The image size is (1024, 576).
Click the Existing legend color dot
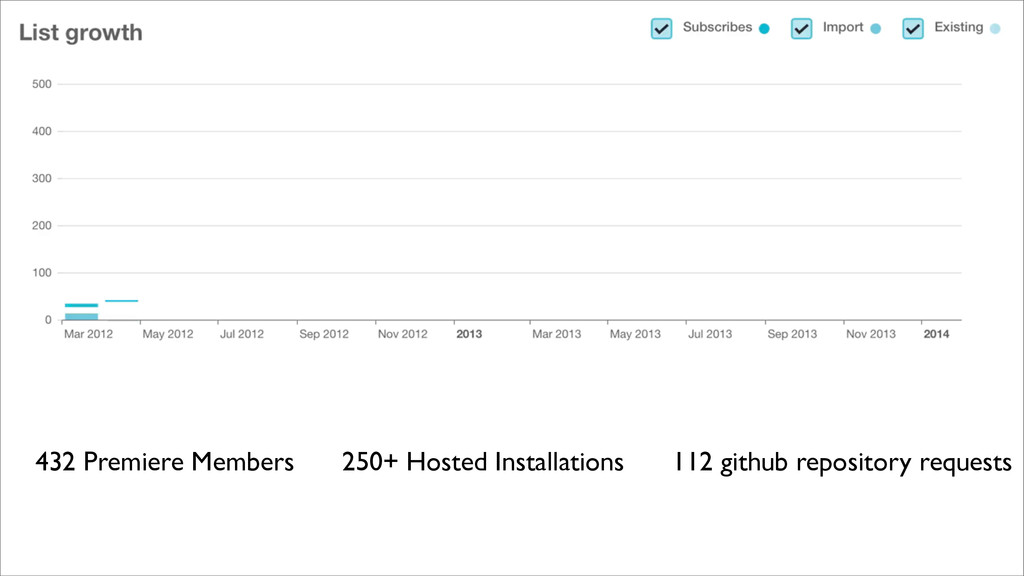point(994,29)
